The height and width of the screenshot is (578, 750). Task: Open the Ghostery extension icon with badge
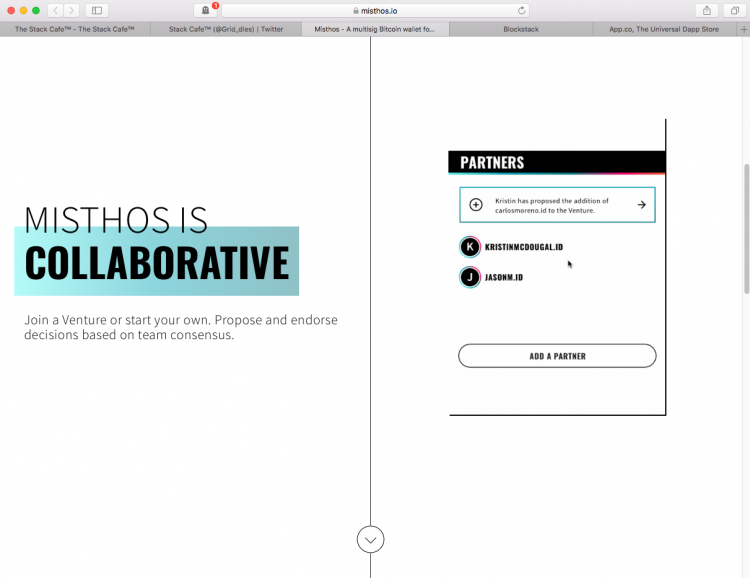[206, 10]
